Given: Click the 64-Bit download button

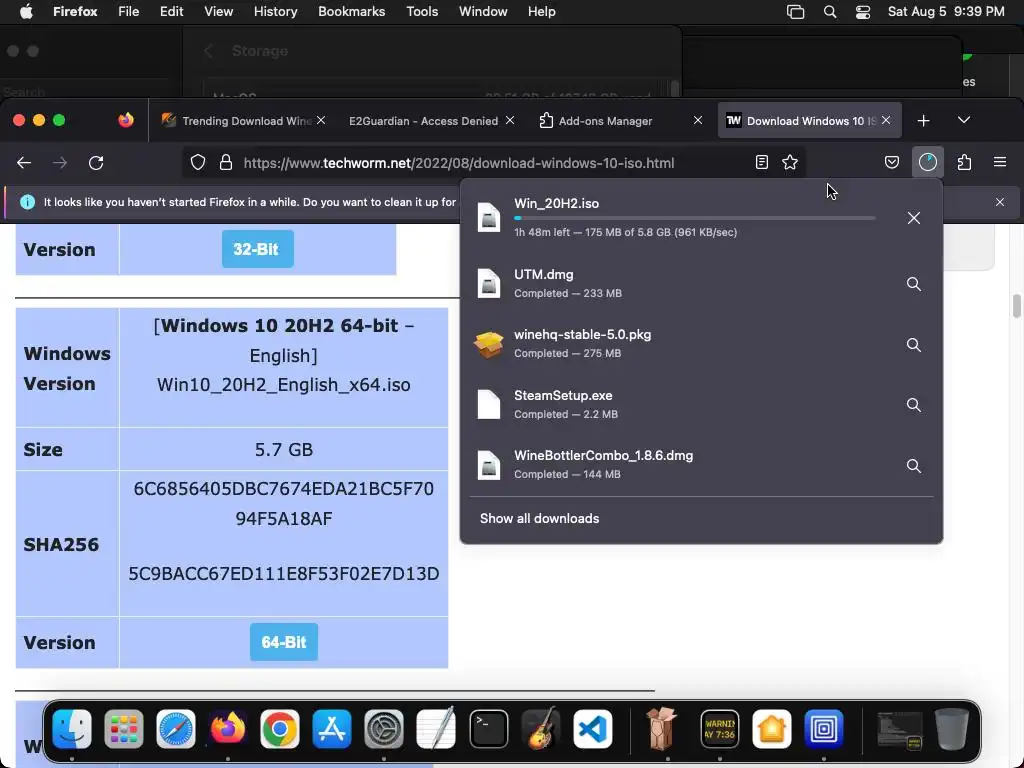Looking at the screenshot, I should pos(283,642).
